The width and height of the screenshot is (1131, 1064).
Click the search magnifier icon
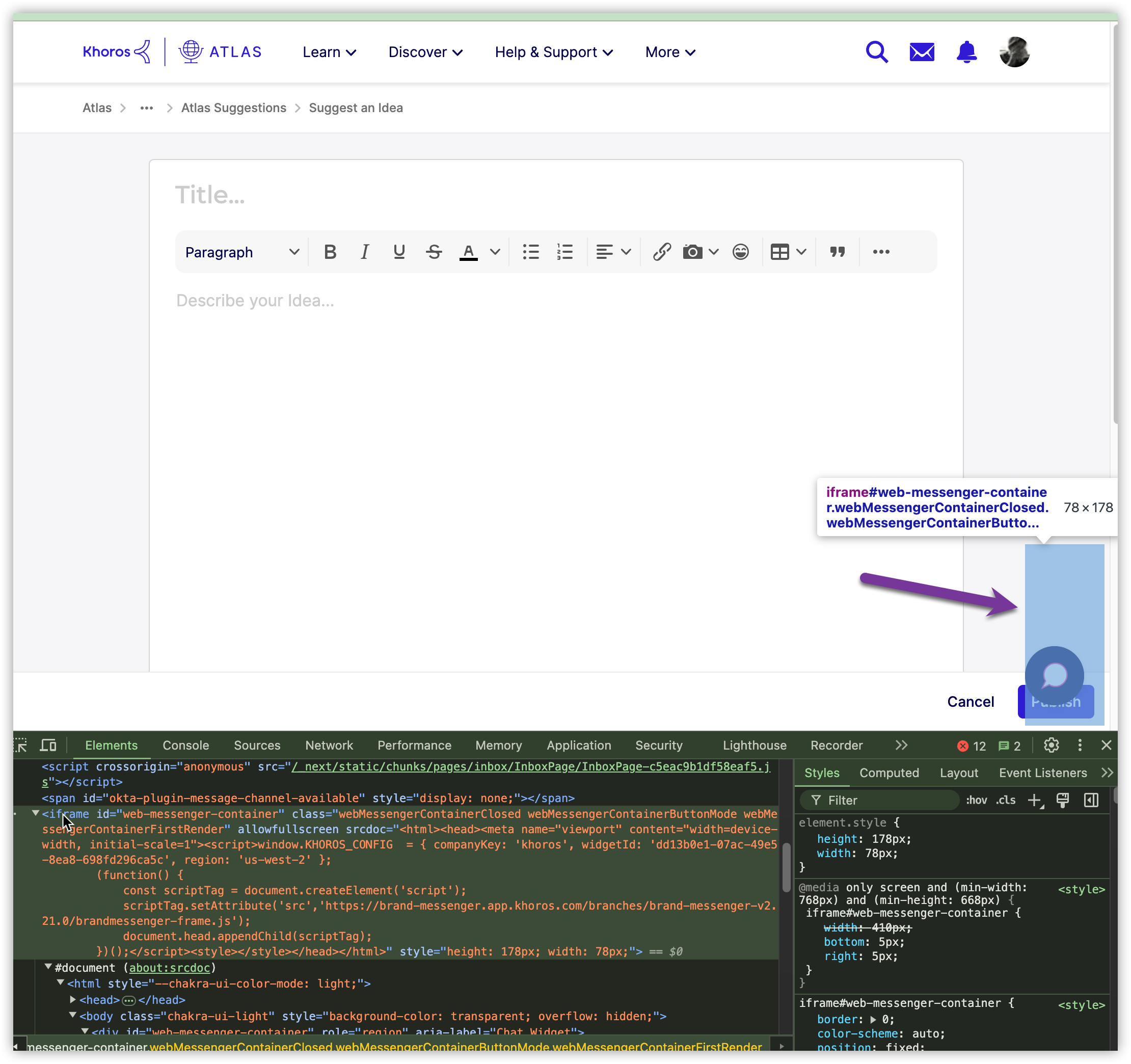(876, 52)
